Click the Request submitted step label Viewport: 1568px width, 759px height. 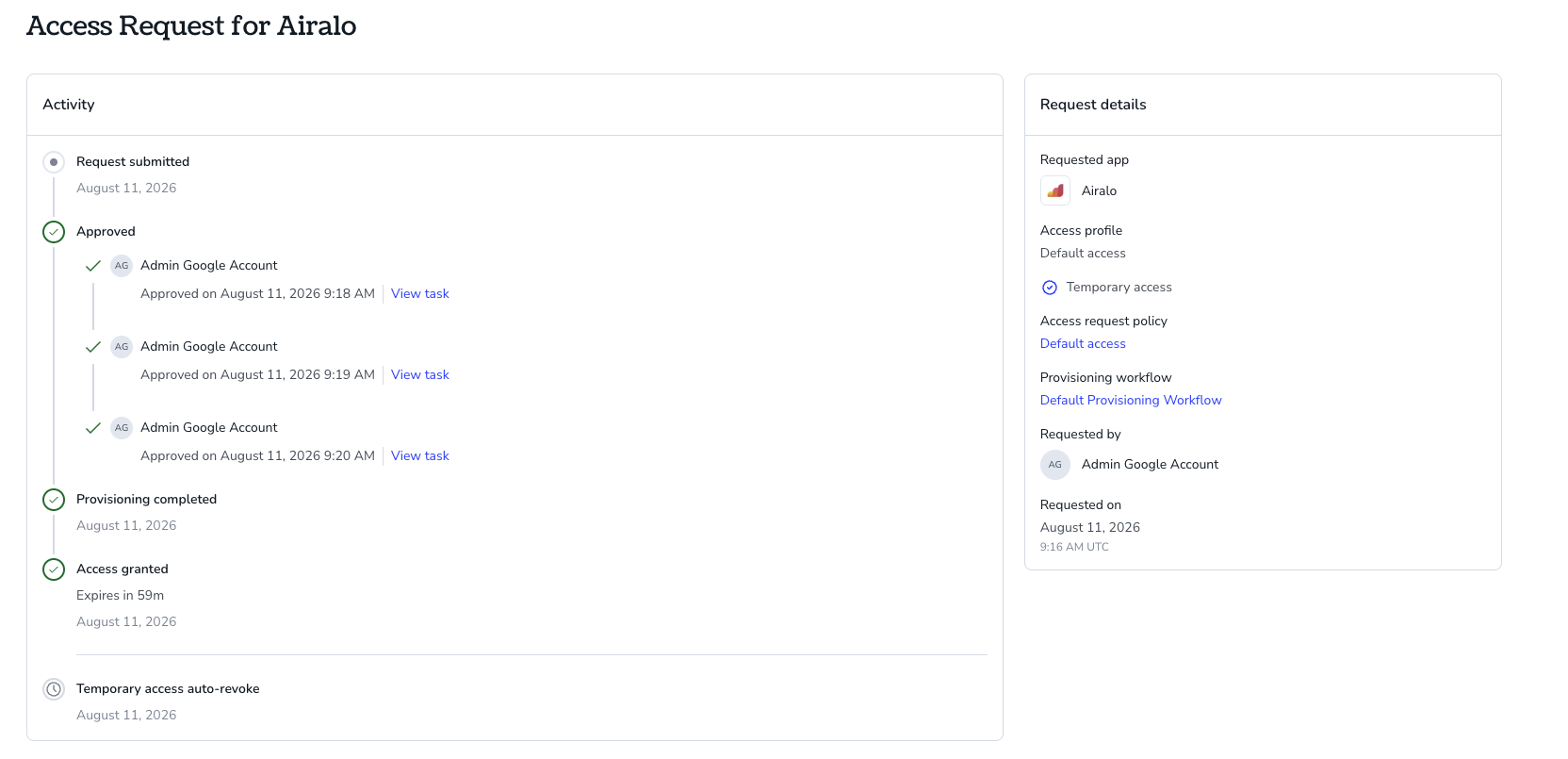(133, 162)
